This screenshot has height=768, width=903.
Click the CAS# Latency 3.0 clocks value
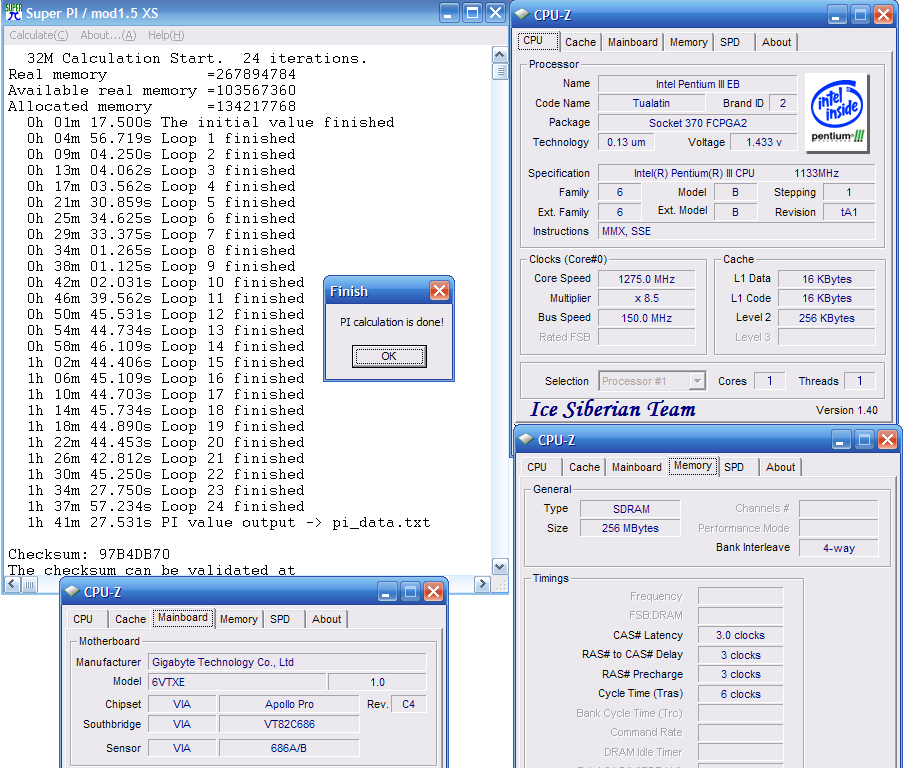(x=740, y=636)
